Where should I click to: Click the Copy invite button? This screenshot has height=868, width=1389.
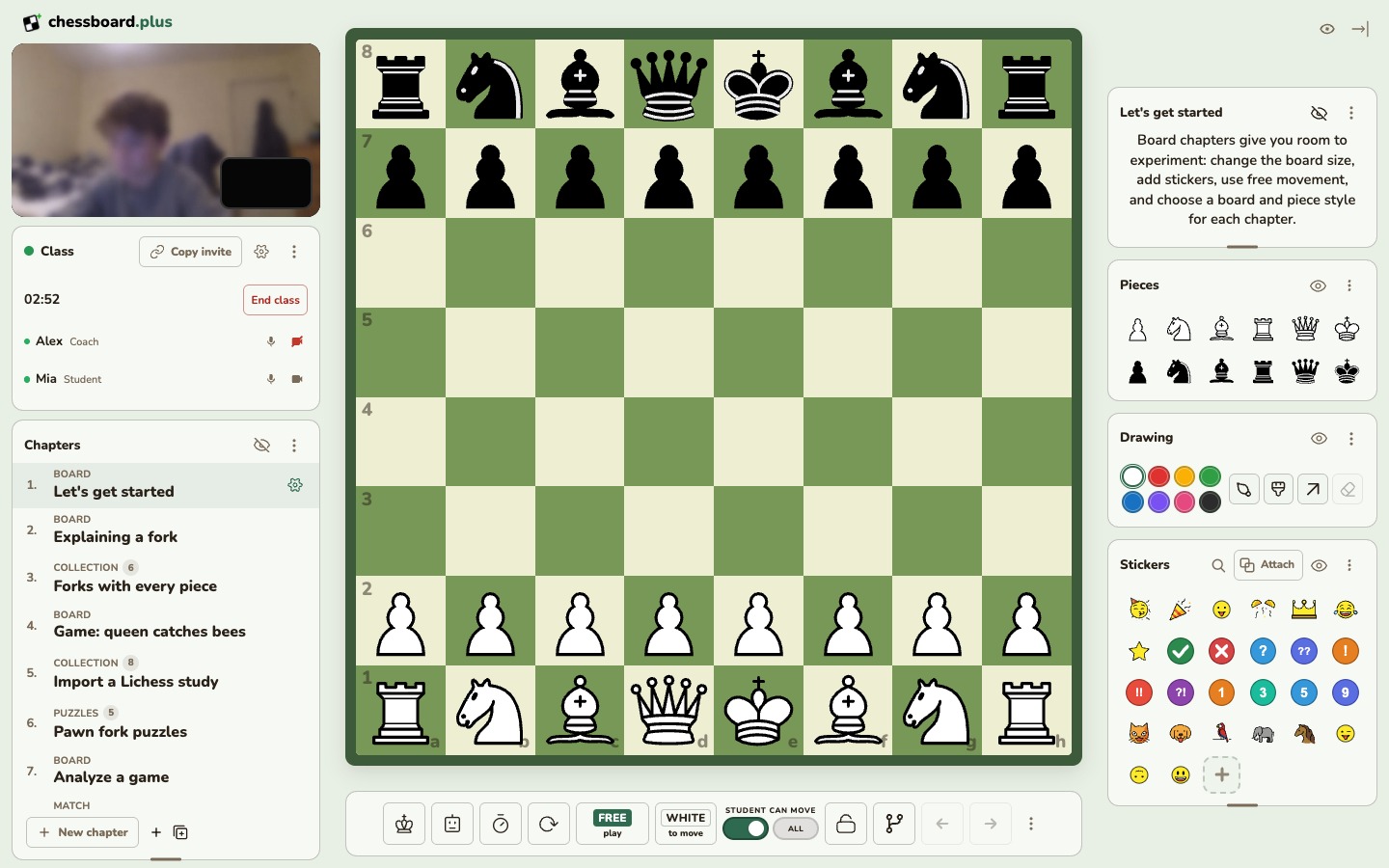click(191, 252)
